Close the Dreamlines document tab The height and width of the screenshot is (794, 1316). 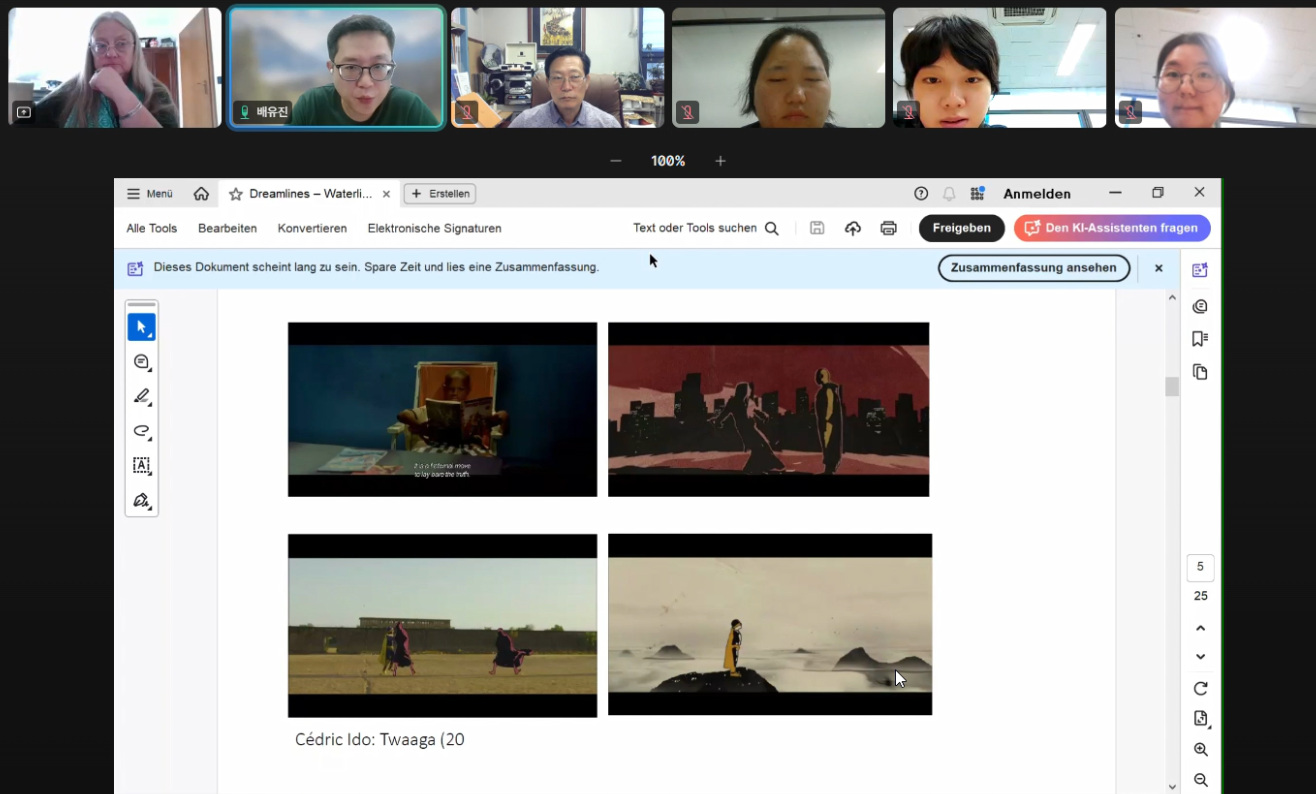coord(386,194)
